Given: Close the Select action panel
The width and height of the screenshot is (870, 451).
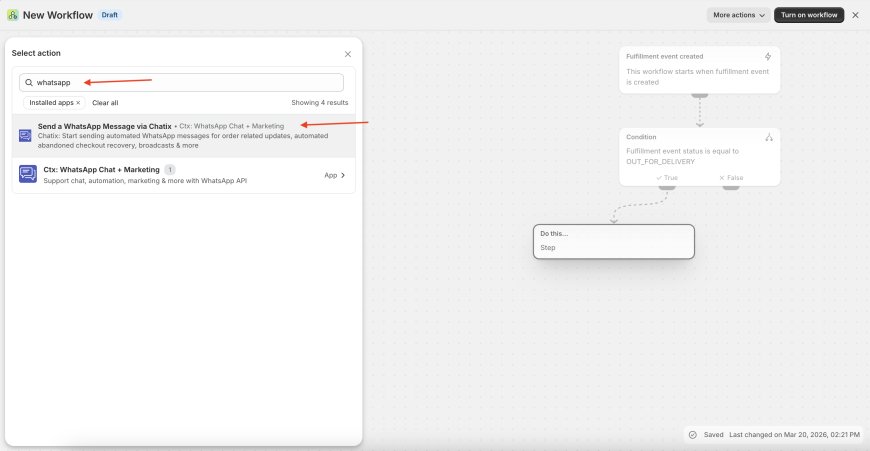Looking at the screenshot, I should pos(348,54).
